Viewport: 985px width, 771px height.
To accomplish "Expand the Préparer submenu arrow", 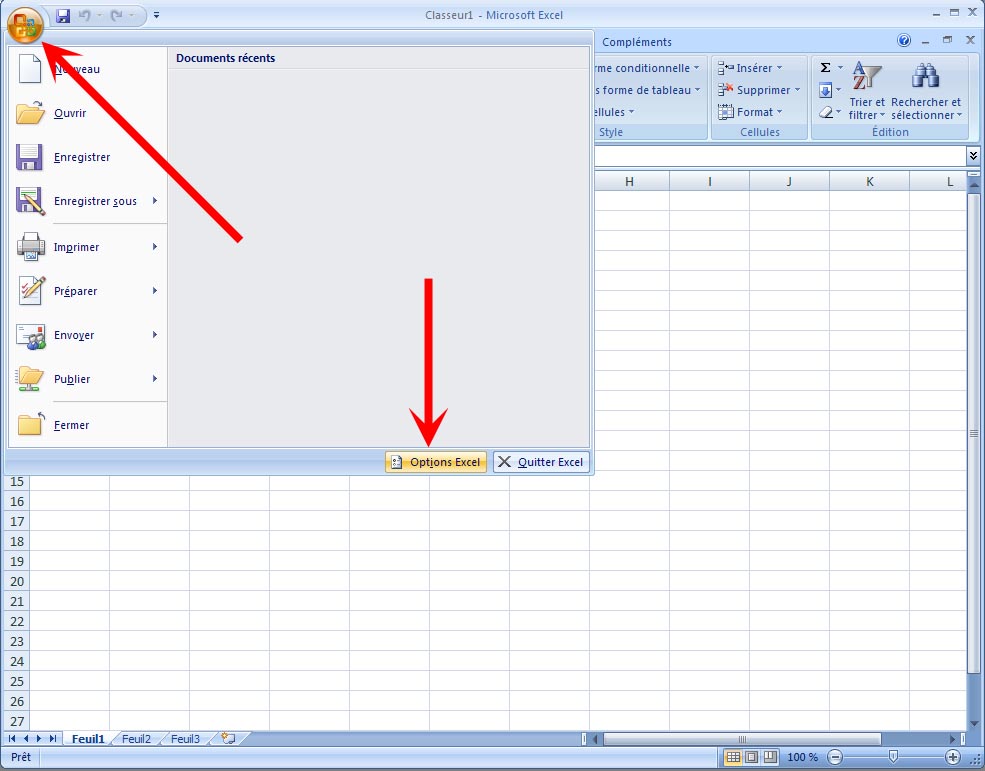I will (155, 291).
